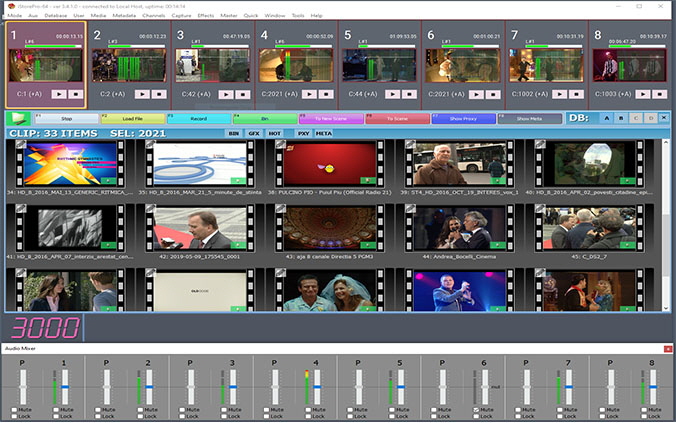The height and width of the screenshot is (423, 676).
Task: Adjust the channel 1 audio fader
Action: pos(65,387)
